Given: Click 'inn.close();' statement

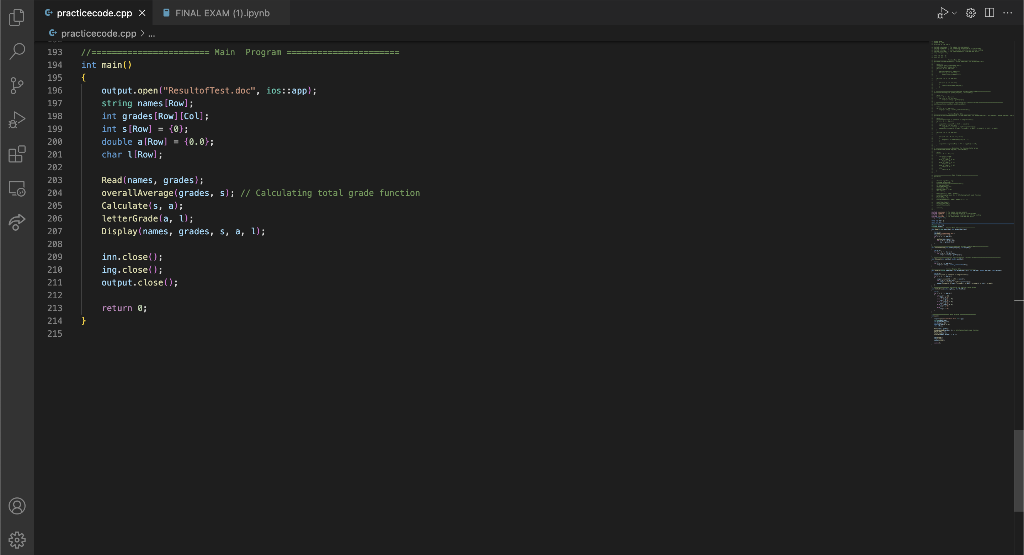Looking at the screenshot, I should click(132, 257).
